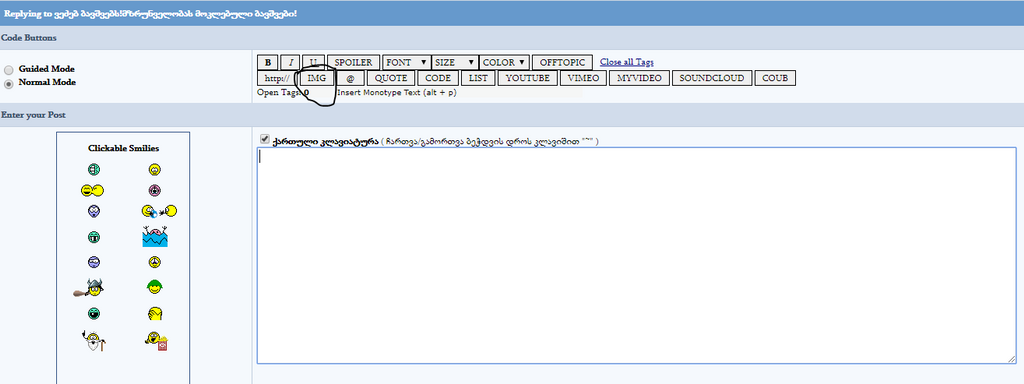The height and width of the screenshot is (384, 1024).
Task: Insert a LIST tag
Action: pyautogui.click(x=478, y=78)
